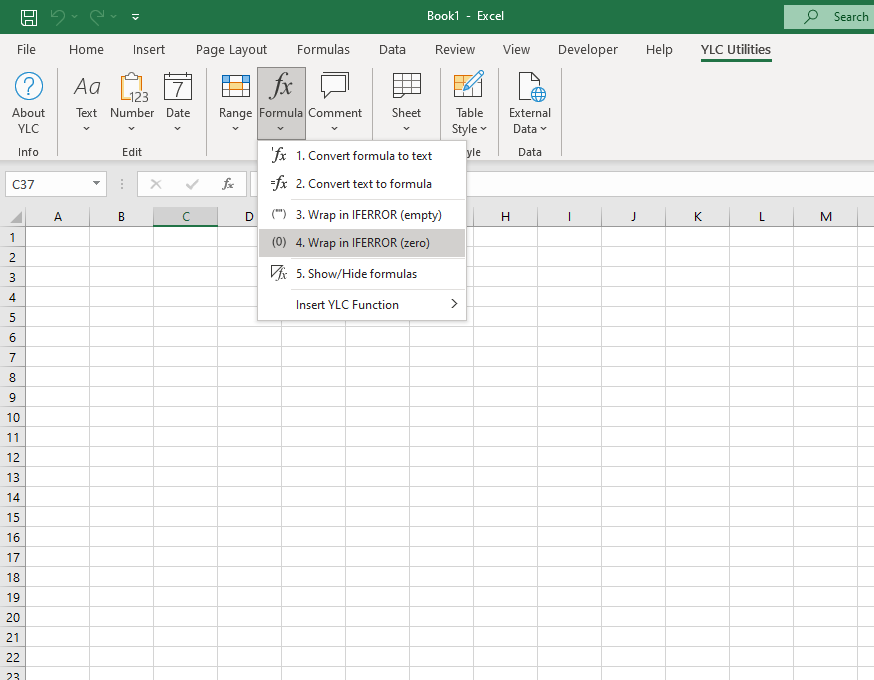Open the Name Box dropdown arrow
This screenshot has width=874, height=680.
tap(96, 184)
